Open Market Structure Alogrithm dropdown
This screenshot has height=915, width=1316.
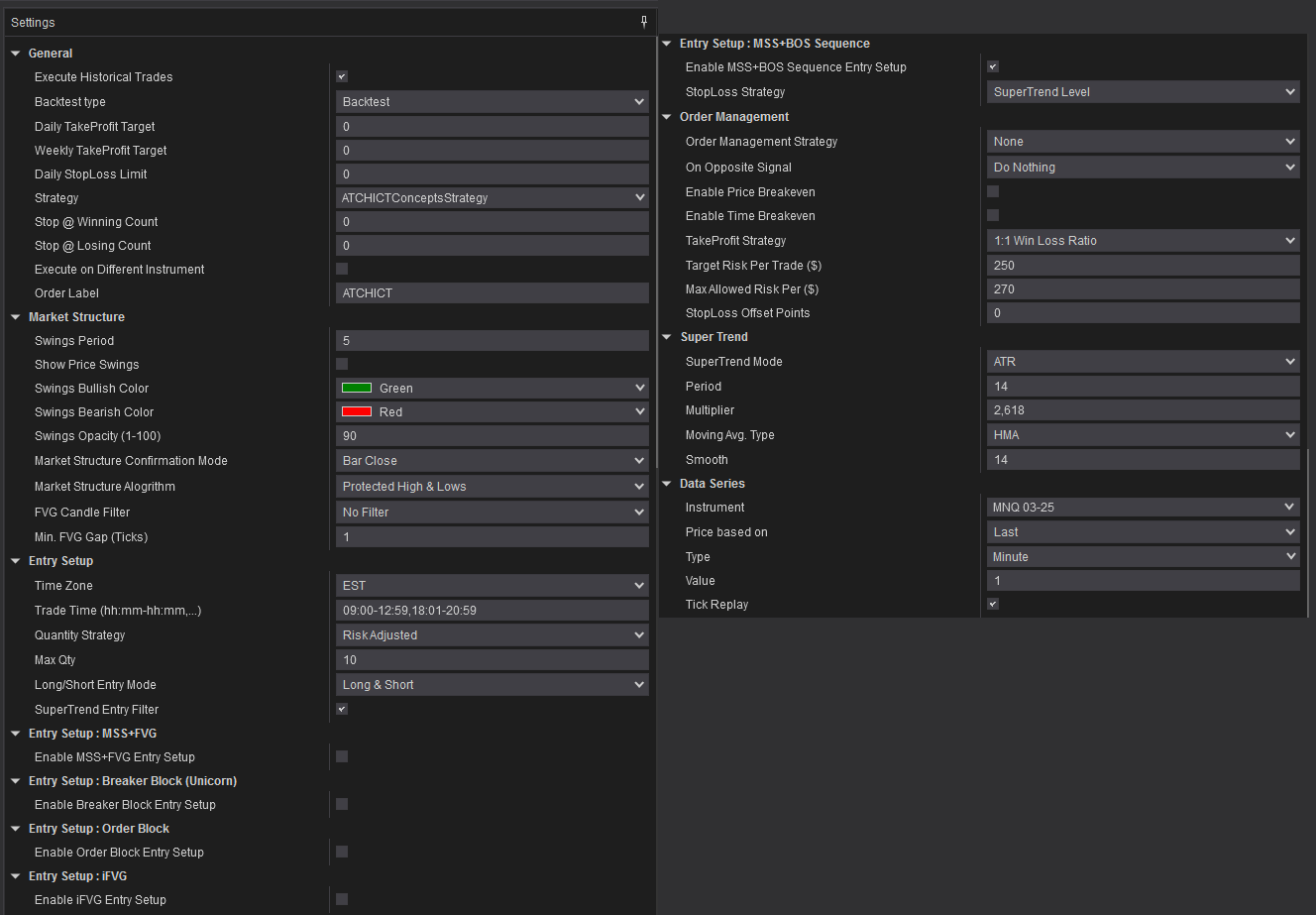pos(493,487)
